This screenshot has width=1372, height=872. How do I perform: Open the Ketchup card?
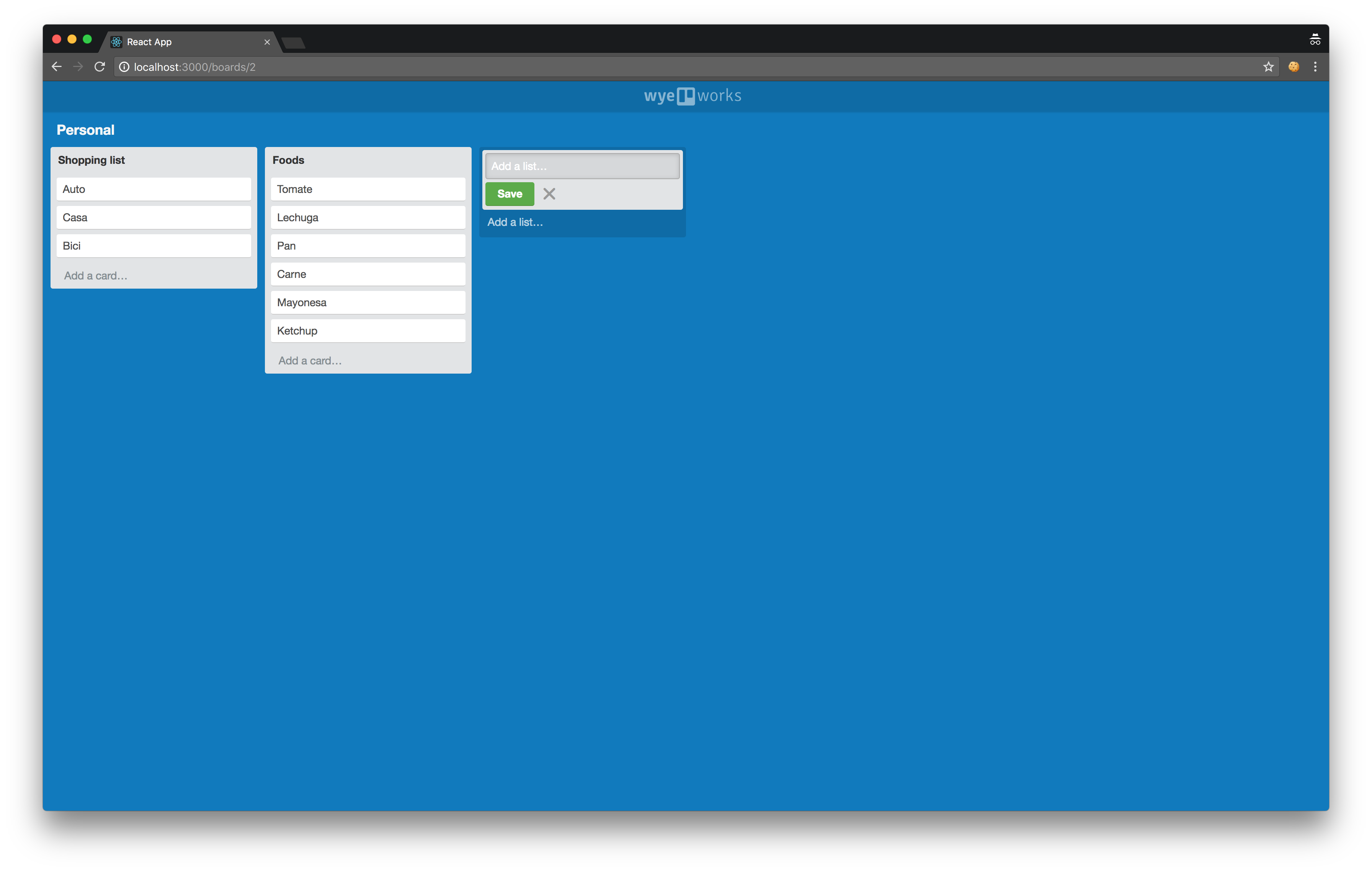coord(368,331)
